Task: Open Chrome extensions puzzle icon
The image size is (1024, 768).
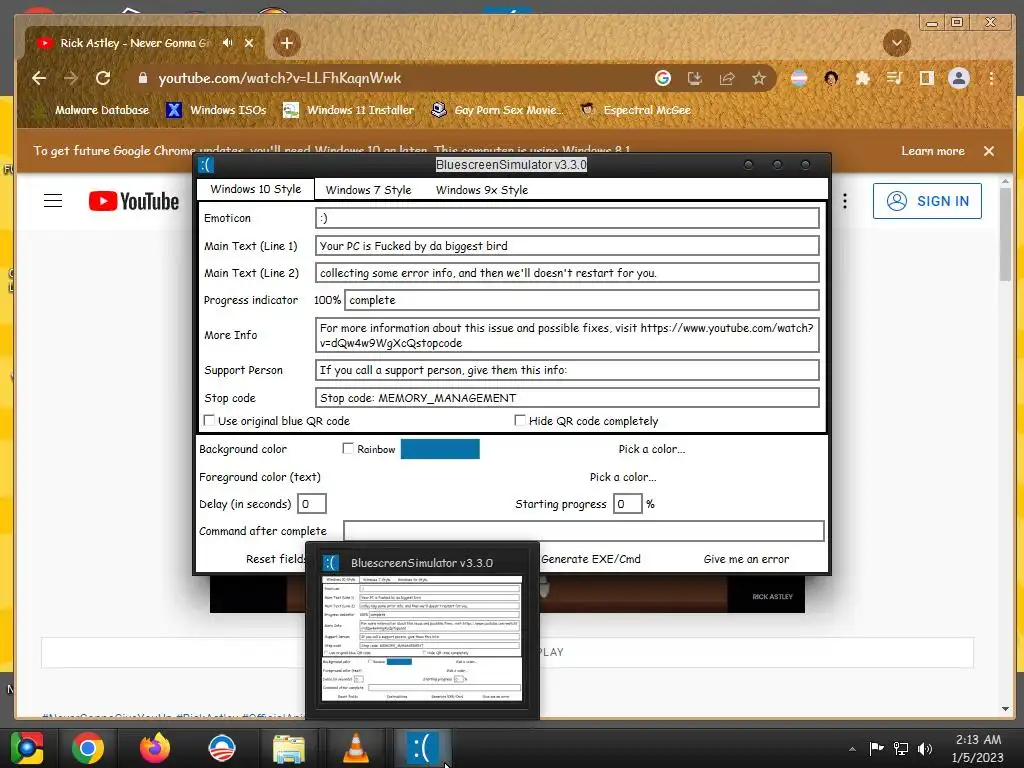Action: 863,78
